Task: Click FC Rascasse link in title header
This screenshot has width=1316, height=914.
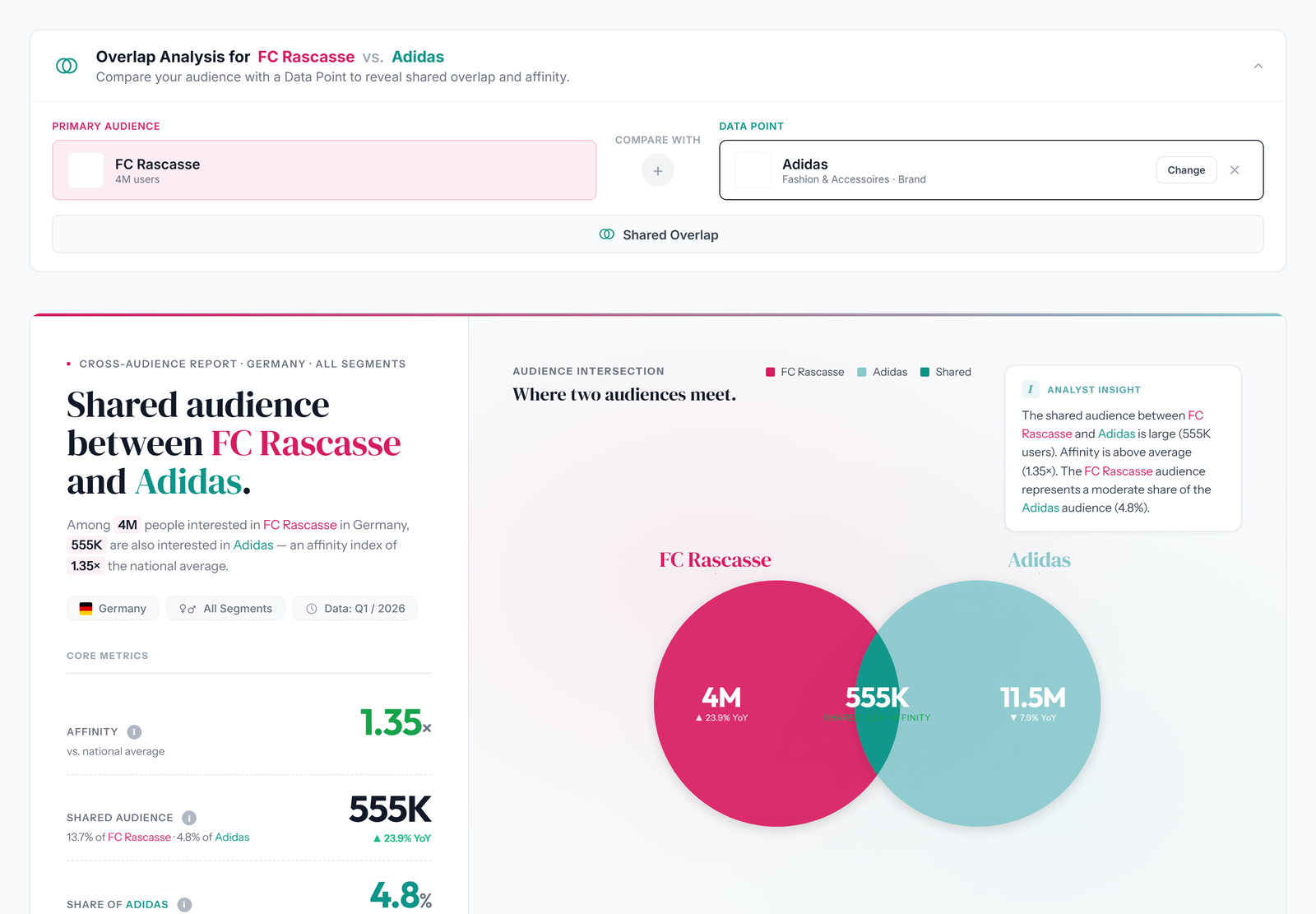Action: 306,57
